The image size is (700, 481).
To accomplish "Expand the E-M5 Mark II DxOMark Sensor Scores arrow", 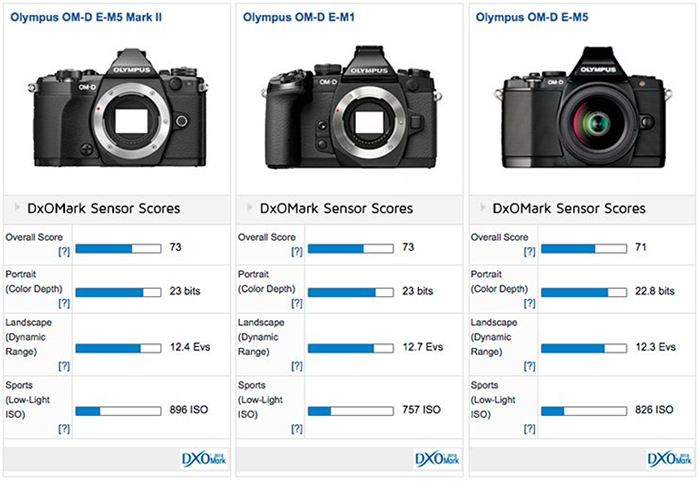I will [x=16, y=209].
